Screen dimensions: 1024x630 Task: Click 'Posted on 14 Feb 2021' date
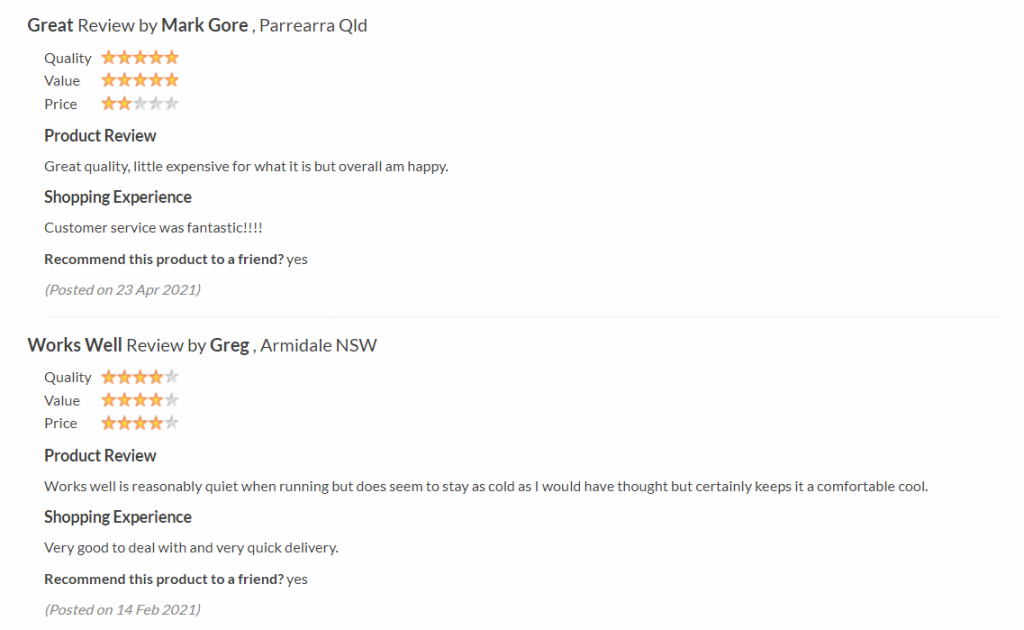(x=123, y=610)
